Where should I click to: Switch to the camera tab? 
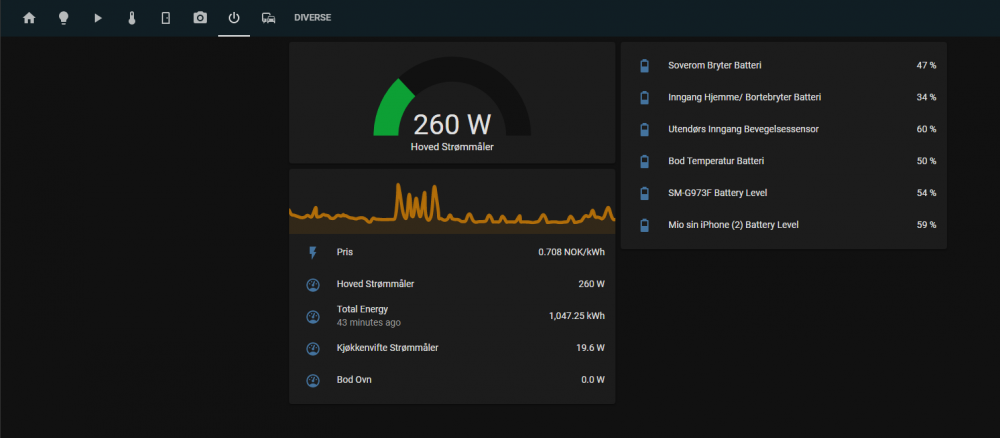click(200, 18)
